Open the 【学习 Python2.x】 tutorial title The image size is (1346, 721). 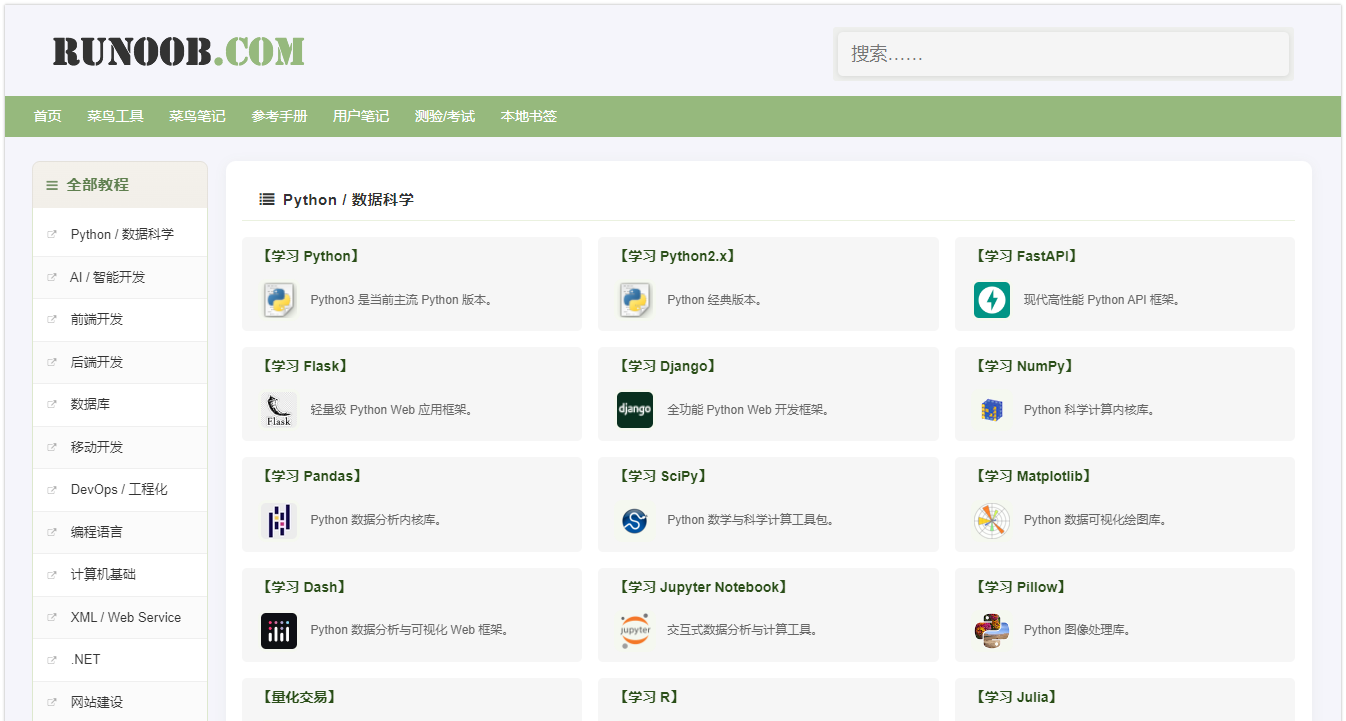[x=678, y=256]
